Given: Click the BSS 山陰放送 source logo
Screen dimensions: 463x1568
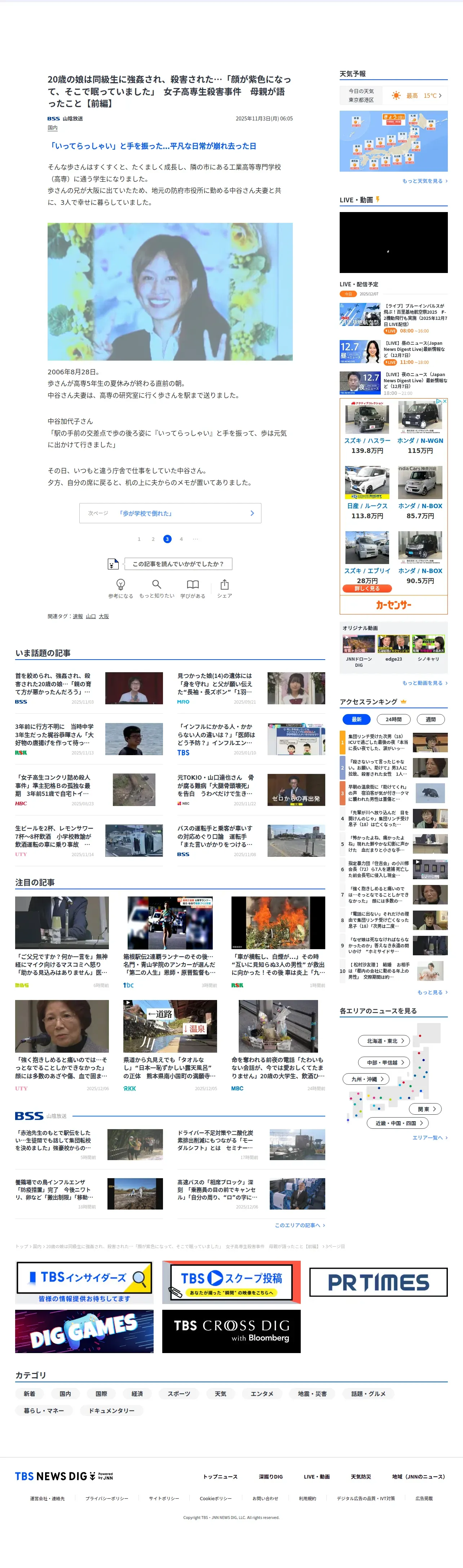Looking at the screenshot, I should 65,119.
